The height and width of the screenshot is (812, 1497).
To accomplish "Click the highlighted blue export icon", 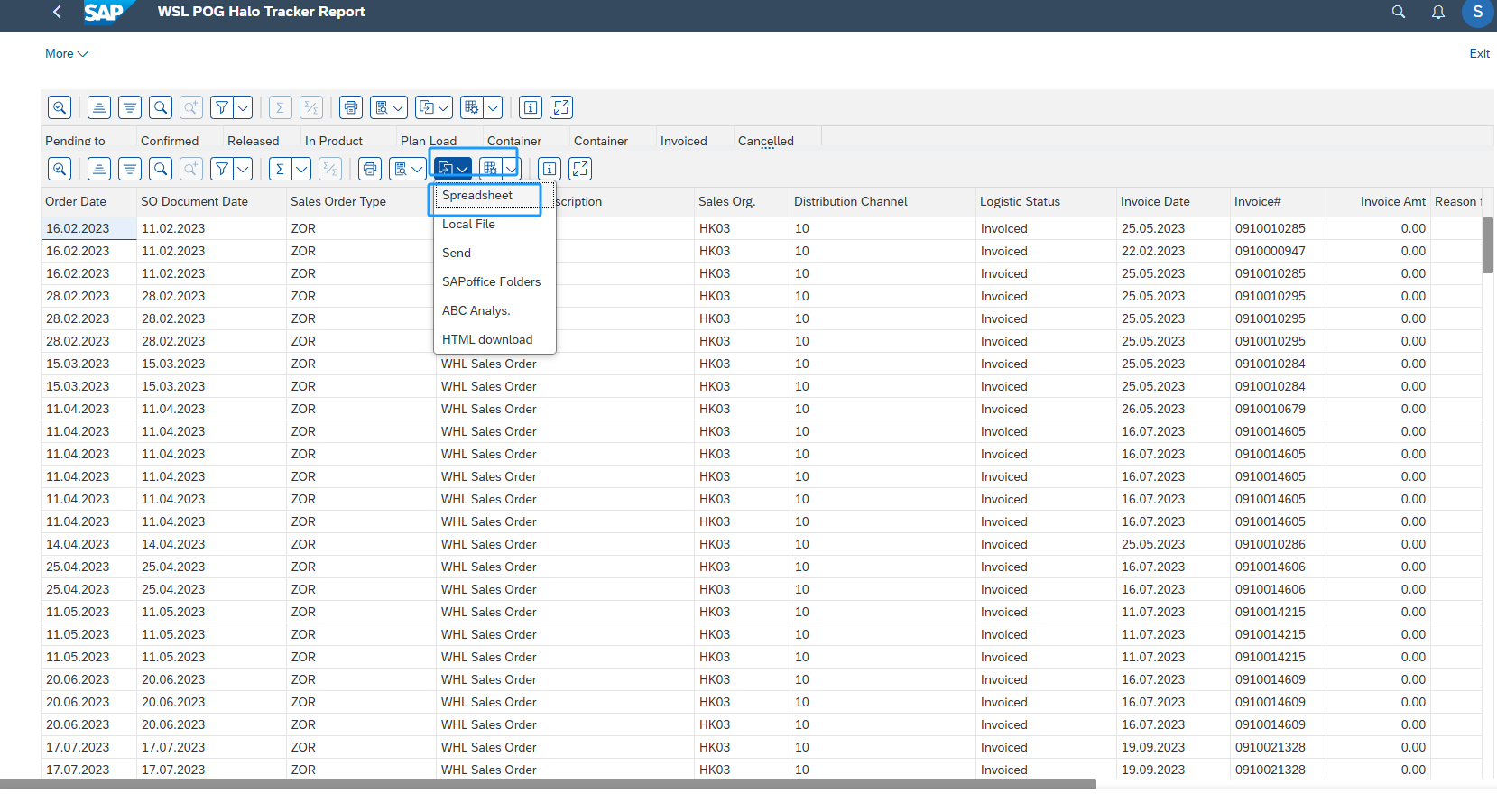I will point(446,169).
